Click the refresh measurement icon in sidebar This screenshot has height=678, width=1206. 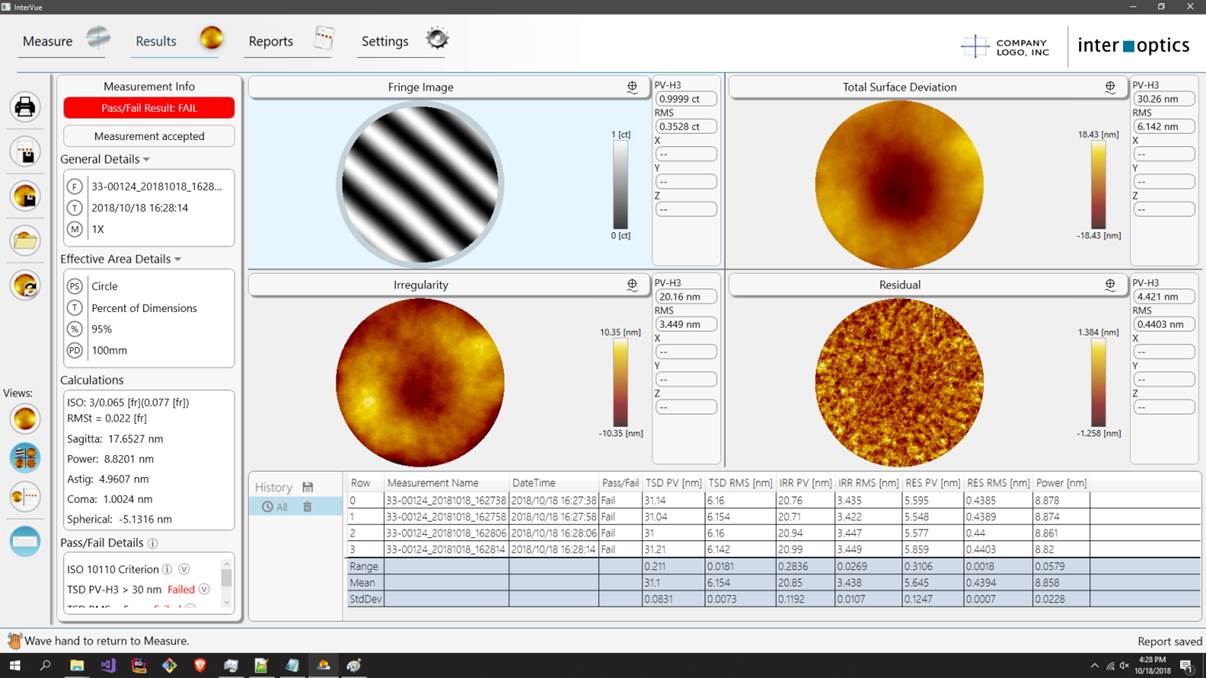point(25,285)
